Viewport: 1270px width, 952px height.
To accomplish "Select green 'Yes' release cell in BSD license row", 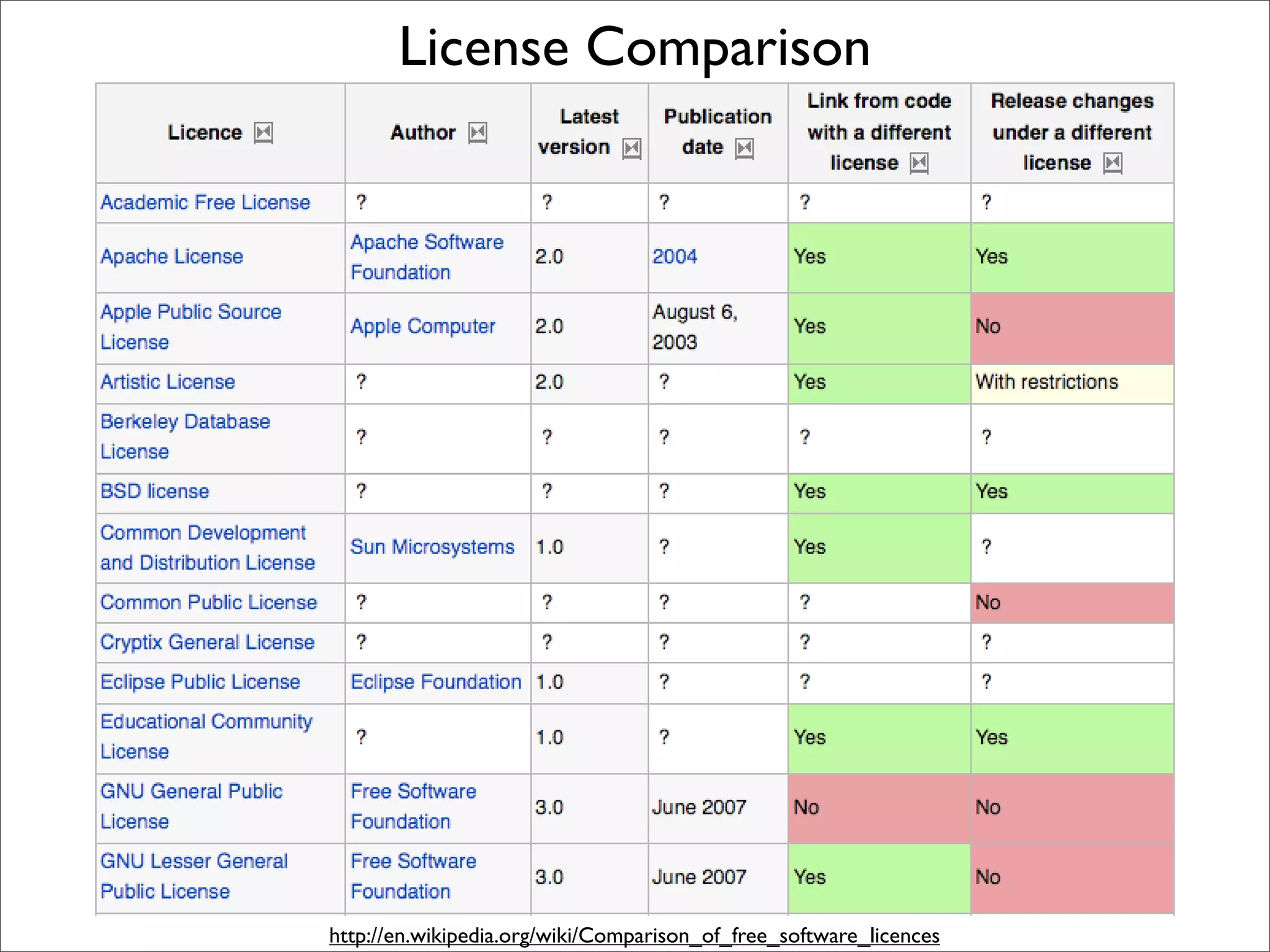I will (1072, 493).
